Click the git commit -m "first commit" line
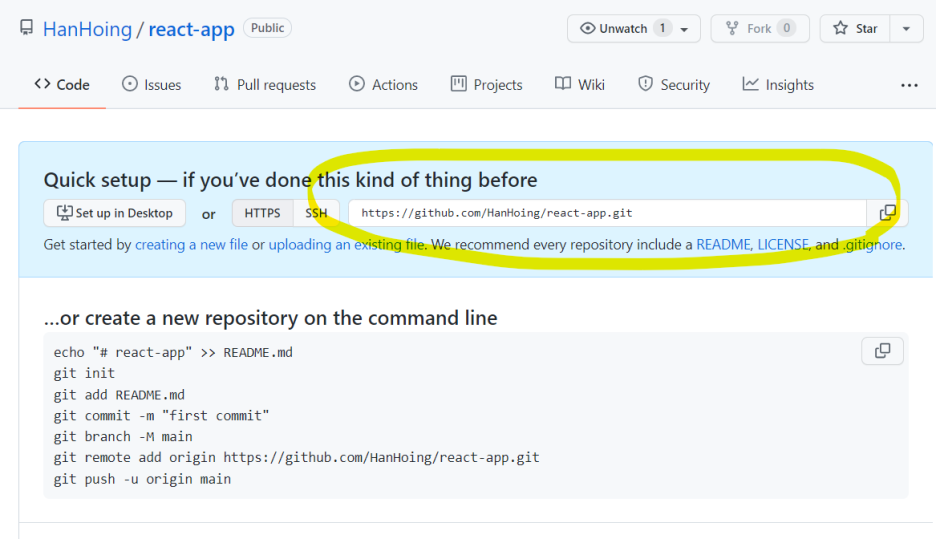The image size is (936, 539). 161,416
